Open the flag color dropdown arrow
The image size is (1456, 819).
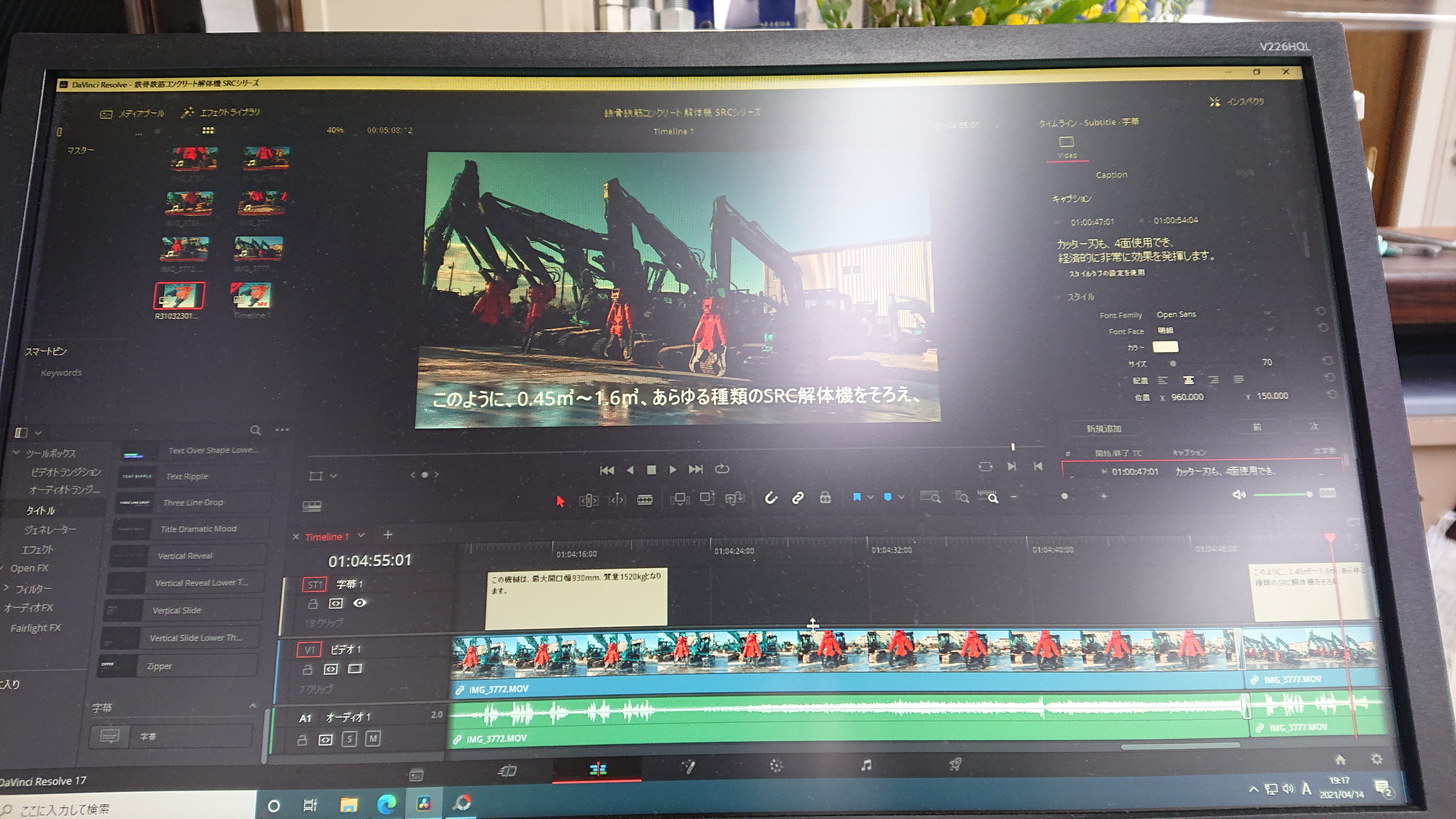click(x=871, y=497)
